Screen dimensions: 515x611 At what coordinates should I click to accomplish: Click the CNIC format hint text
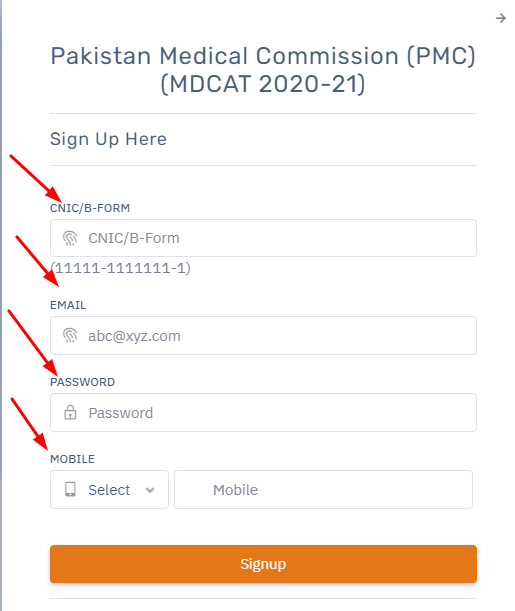120,268
